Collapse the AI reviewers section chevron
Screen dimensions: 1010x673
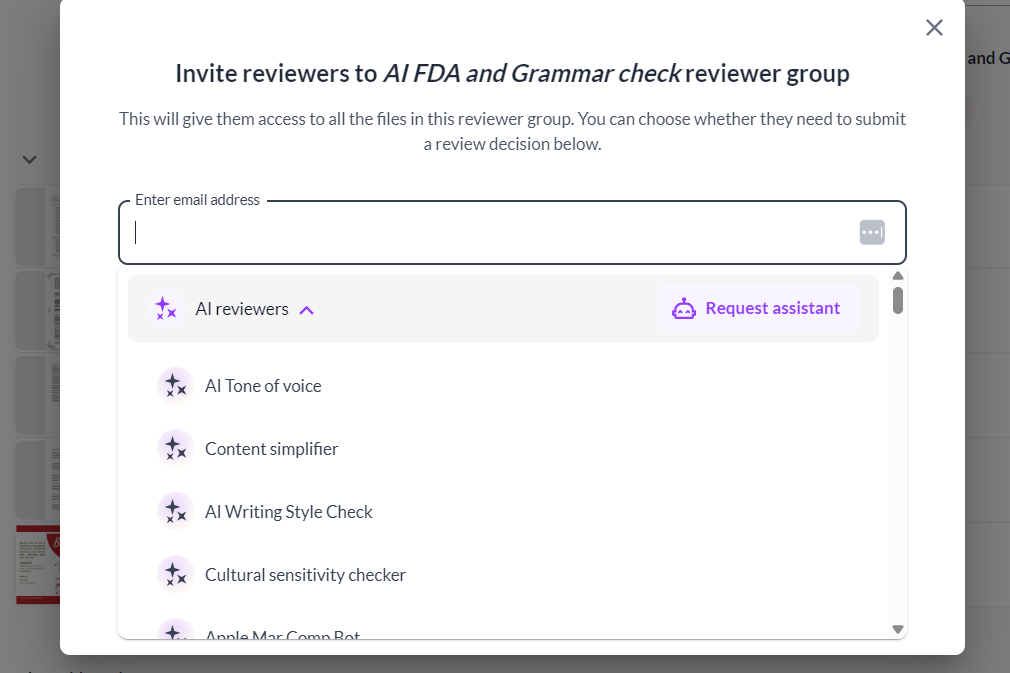(x=307, y=310)
